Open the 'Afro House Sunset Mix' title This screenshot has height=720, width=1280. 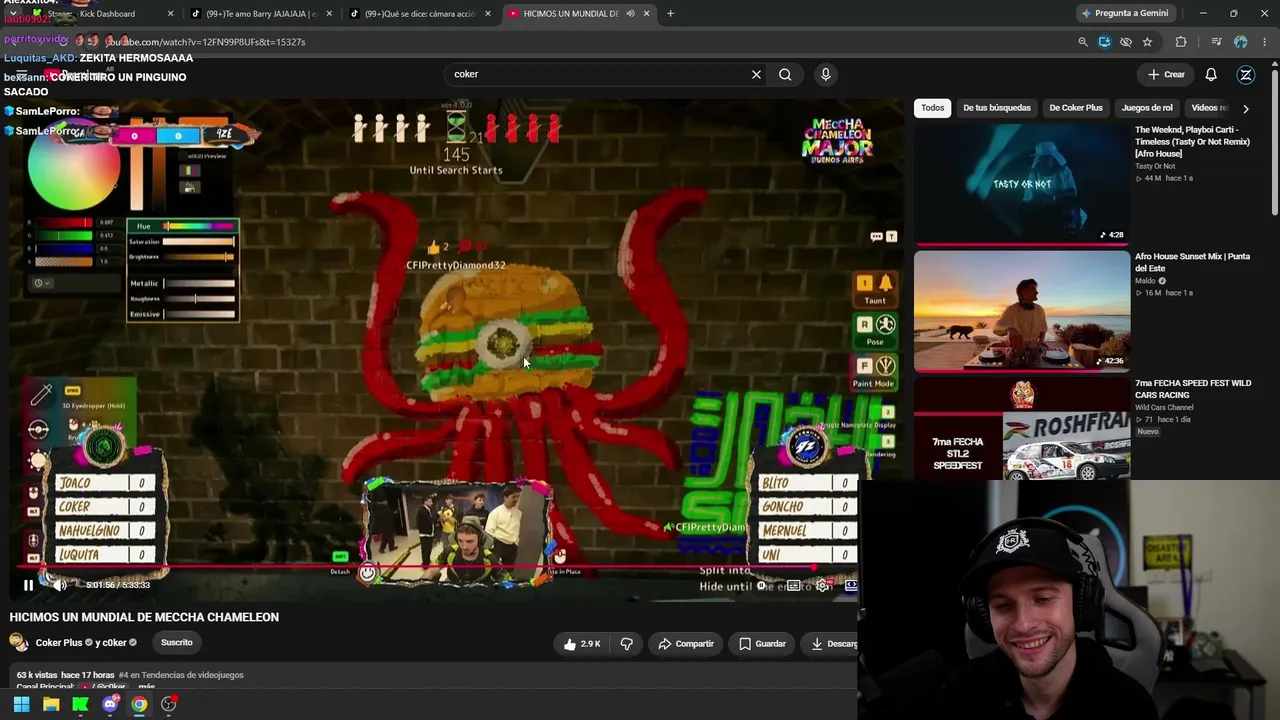[1192, 262]
